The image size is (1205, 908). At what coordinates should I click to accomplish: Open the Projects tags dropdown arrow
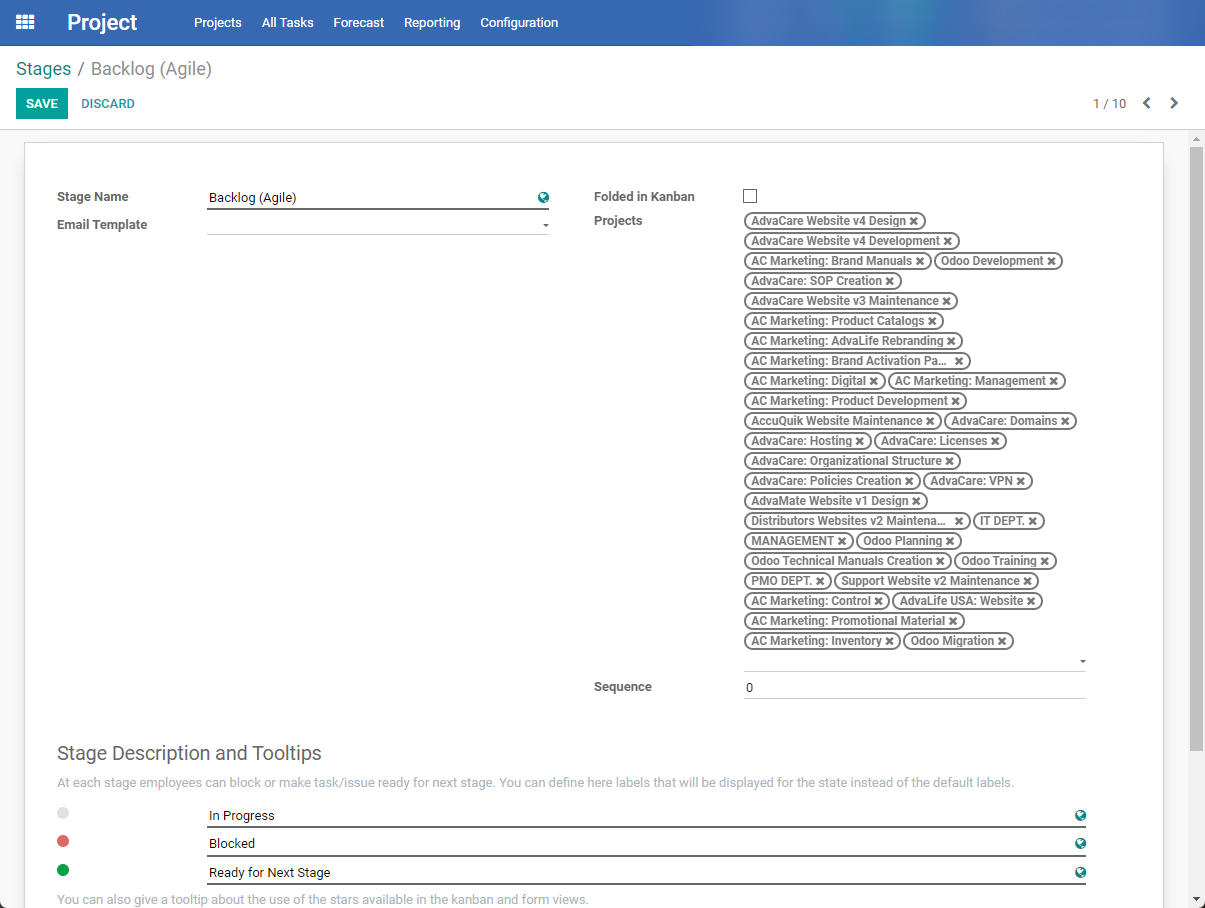(x=1082, y=662)
